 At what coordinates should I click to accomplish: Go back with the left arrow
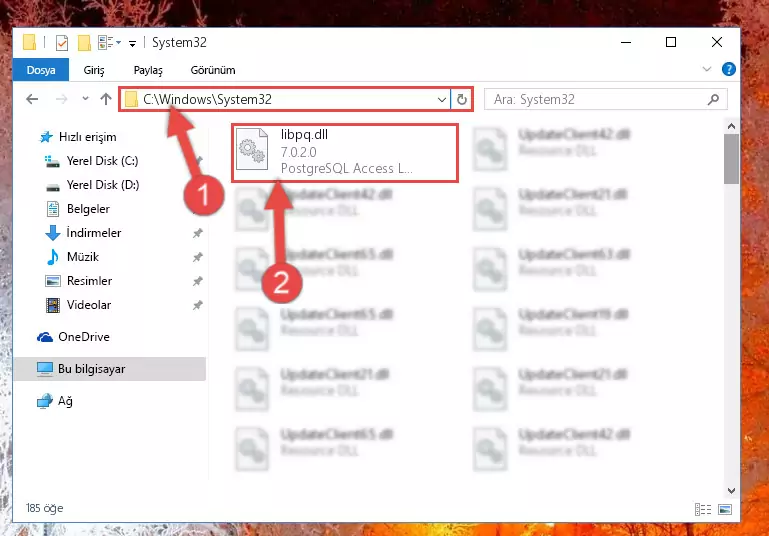point(32,100)
